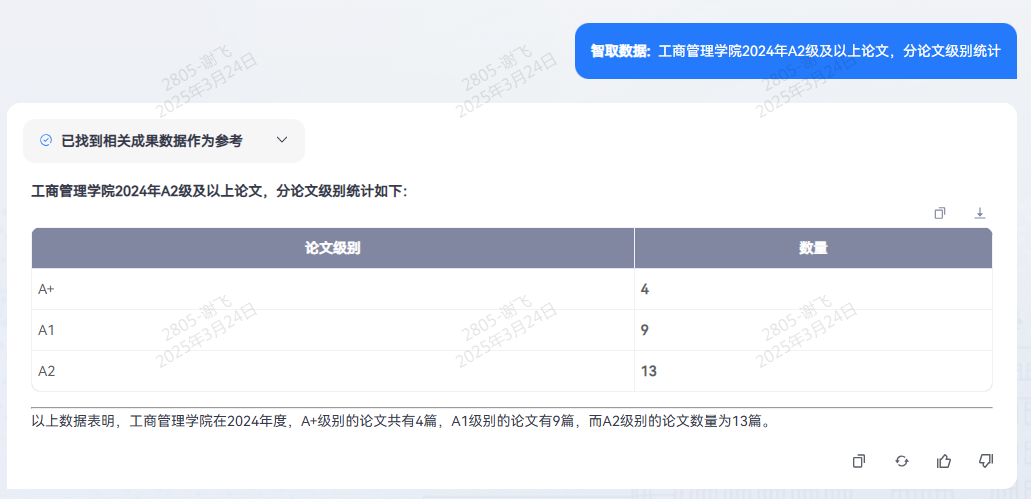Give the response a thumbs down
Viewport: 1031px width, 499px height.
coord(985,460)
